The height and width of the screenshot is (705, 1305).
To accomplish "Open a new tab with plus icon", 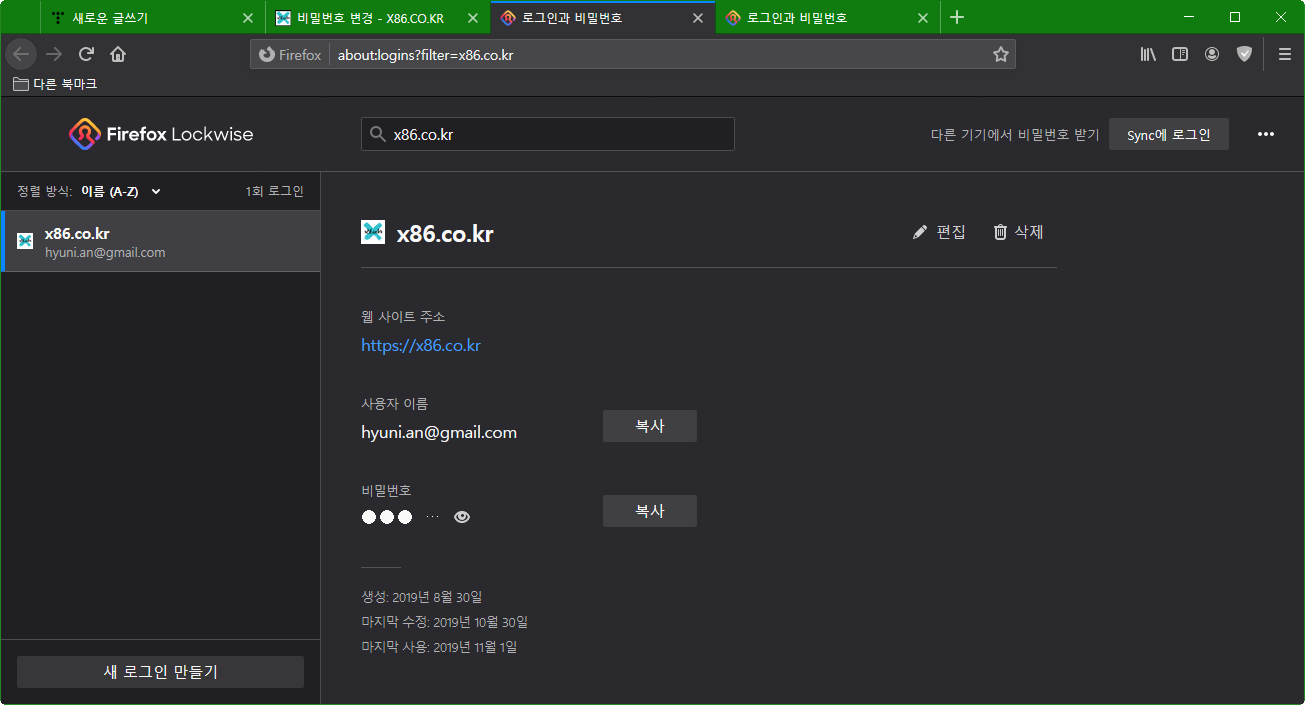I will pyautogui.click(x=957, y=17).
